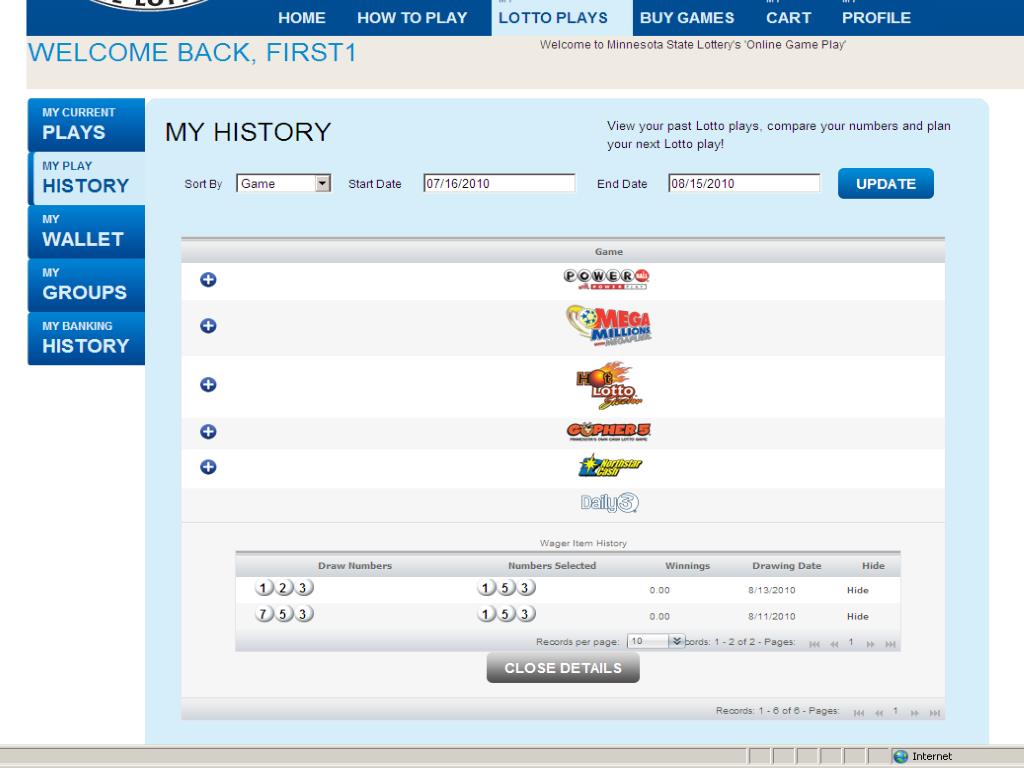1024x768 pixels.
Task: Click first-page icon in wager history pager
Action: [x=814, y=644]
